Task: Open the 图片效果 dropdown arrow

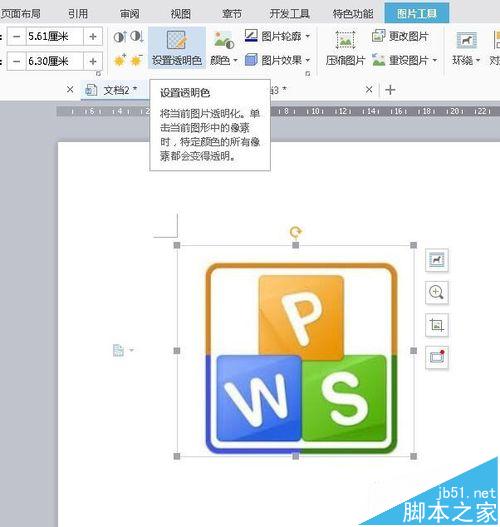Action: tap(308, 60)
